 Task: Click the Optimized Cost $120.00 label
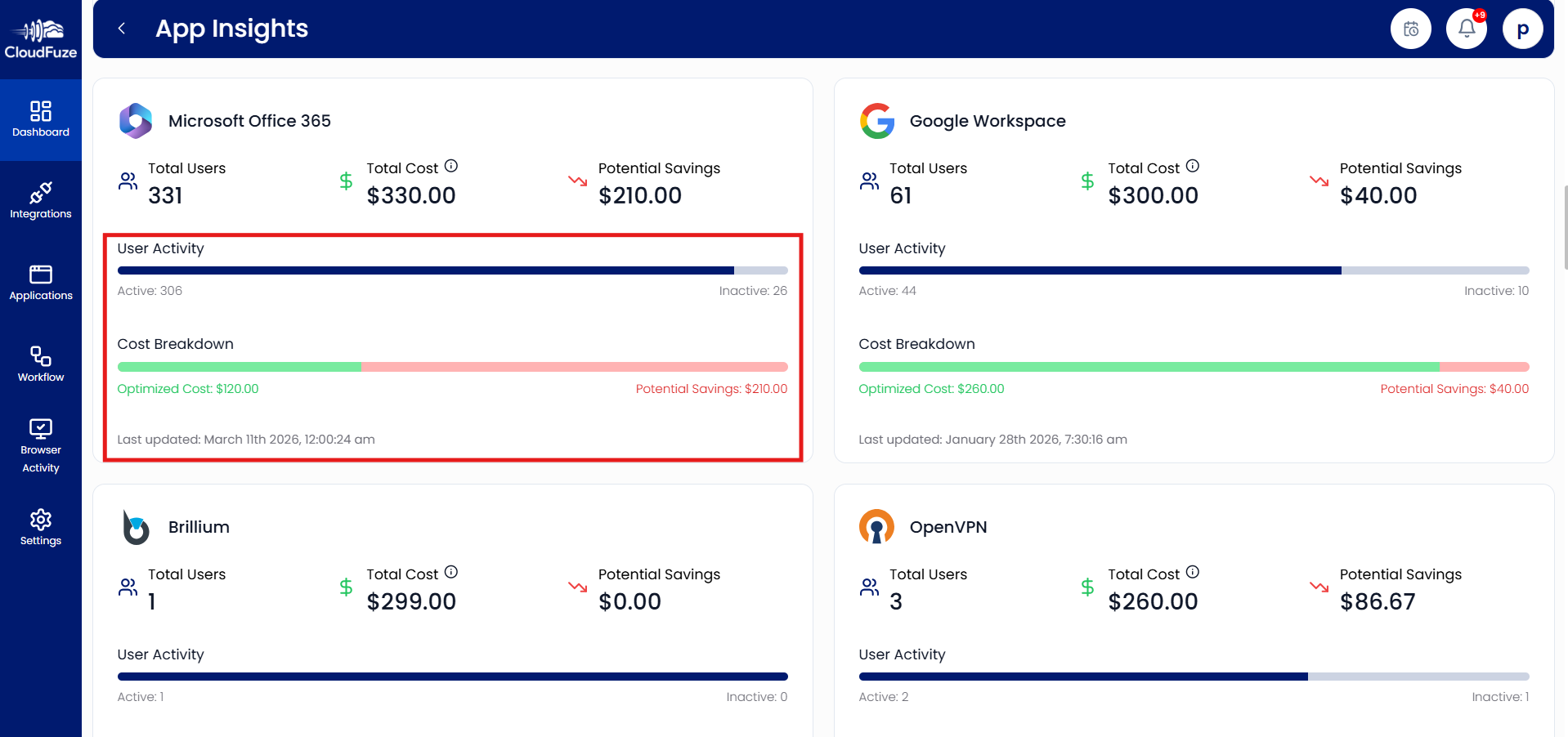(x=187, y=388)
